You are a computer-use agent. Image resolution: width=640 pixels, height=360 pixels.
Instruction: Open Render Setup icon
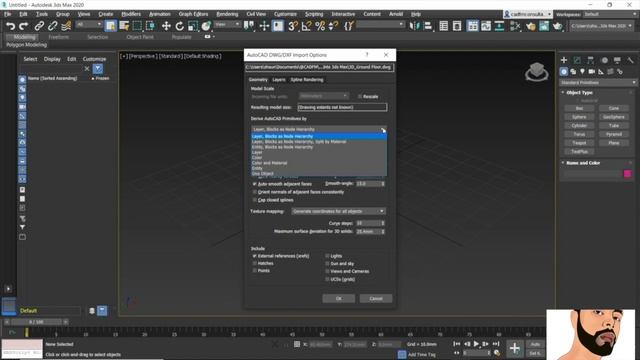pos(530,26)
